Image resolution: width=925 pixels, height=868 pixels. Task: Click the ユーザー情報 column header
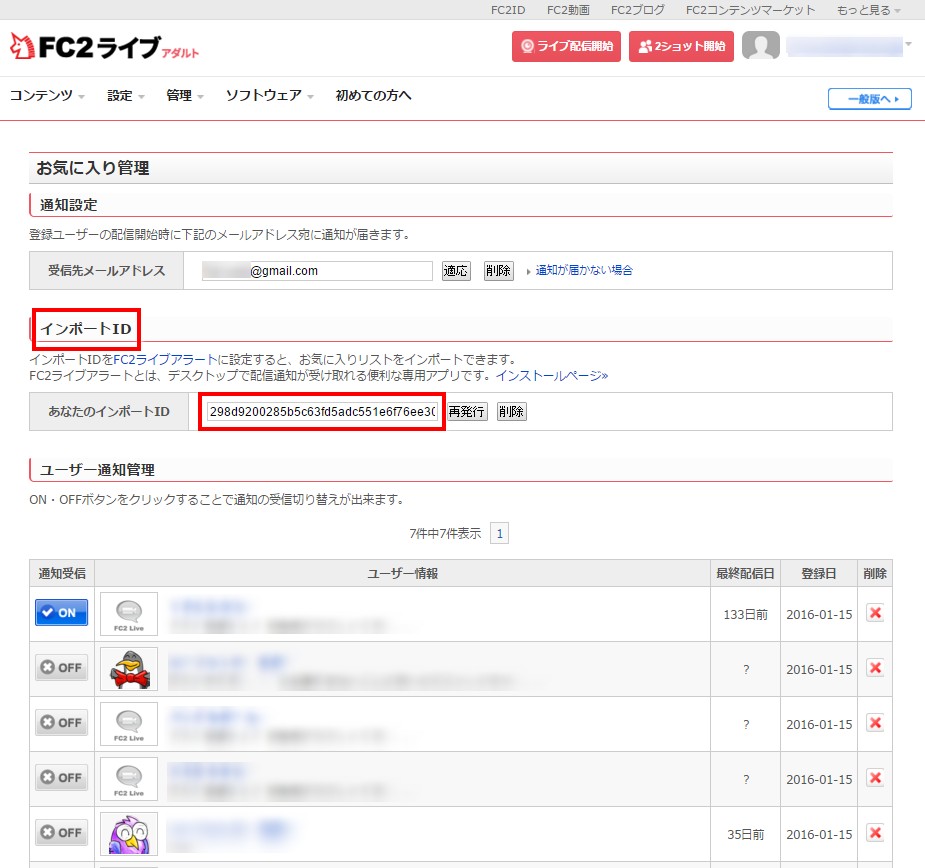(403, 574)
